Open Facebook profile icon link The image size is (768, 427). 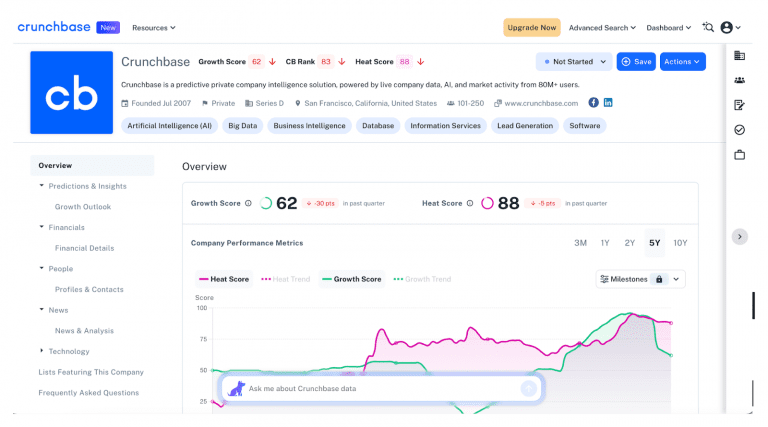pyautogui.click(x=593, y=103)
